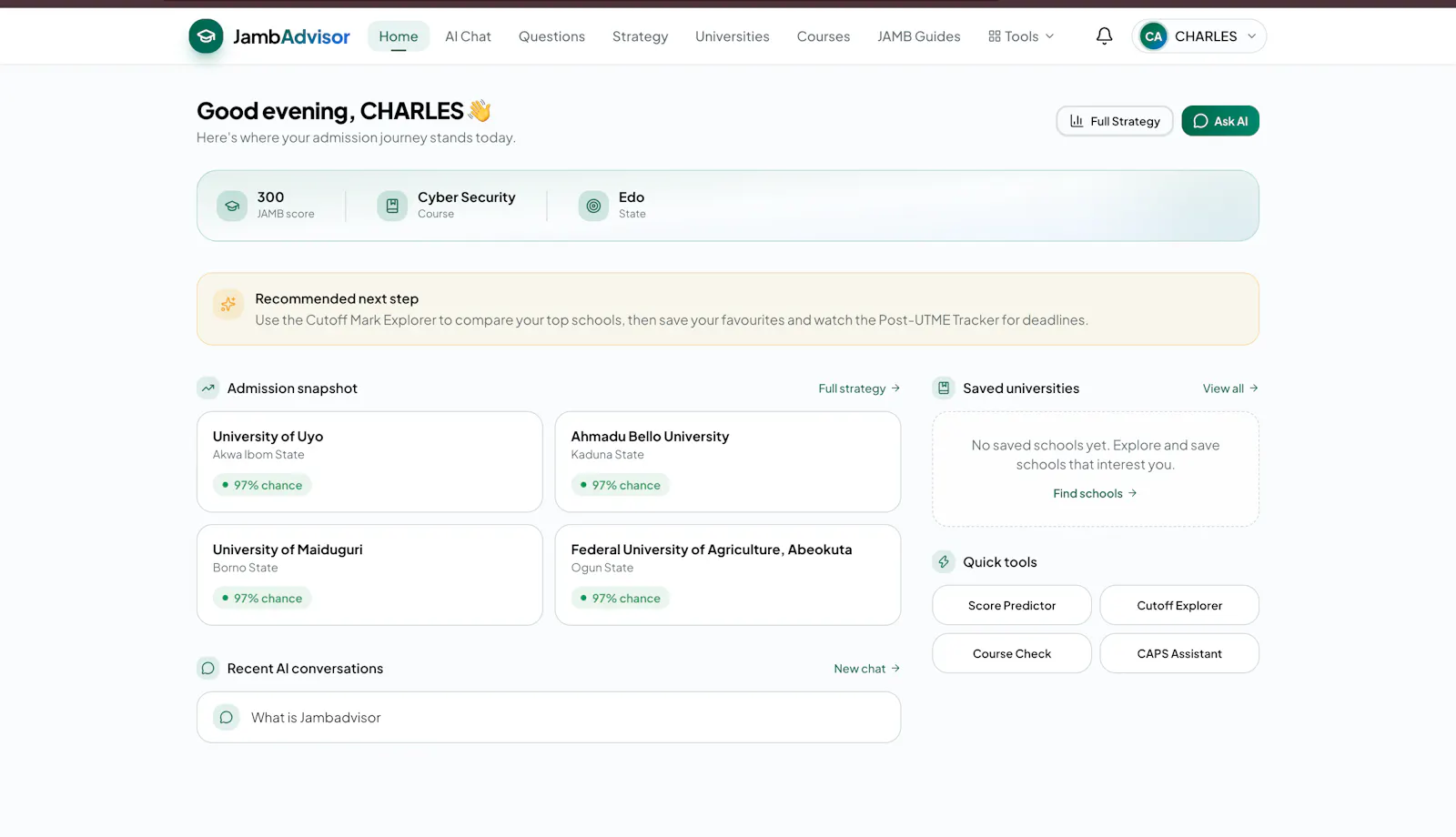Click the 'Borno State' label
Viewport: 1456px width, 837px height.
[x=246, y=568]
